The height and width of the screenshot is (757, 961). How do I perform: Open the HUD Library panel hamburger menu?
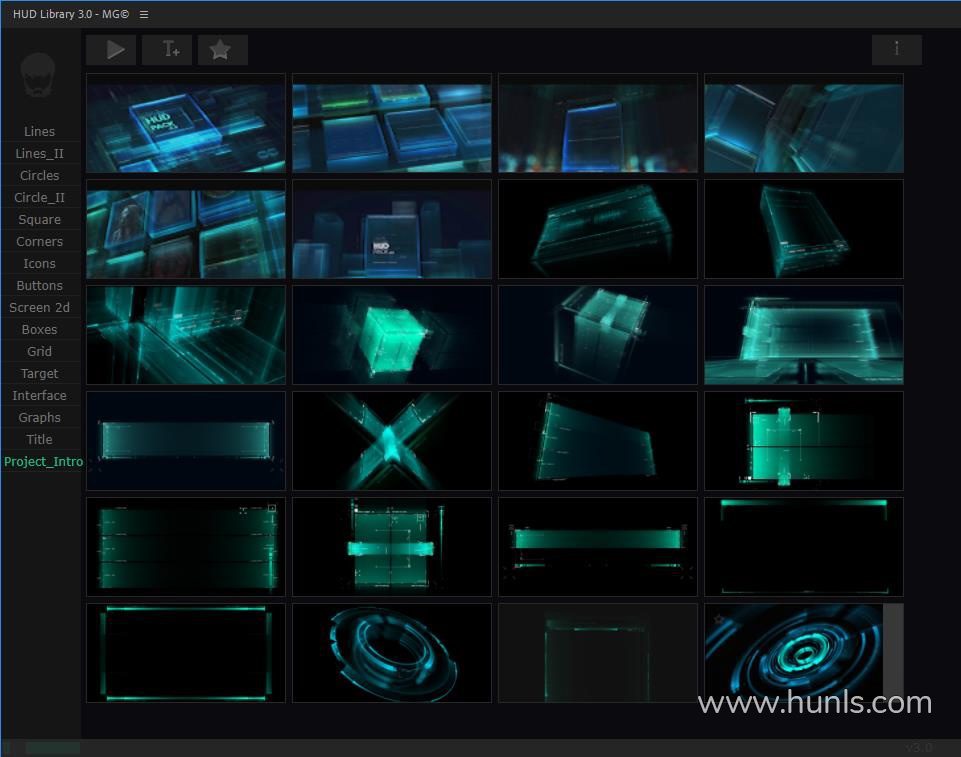[x=144, y=14]
